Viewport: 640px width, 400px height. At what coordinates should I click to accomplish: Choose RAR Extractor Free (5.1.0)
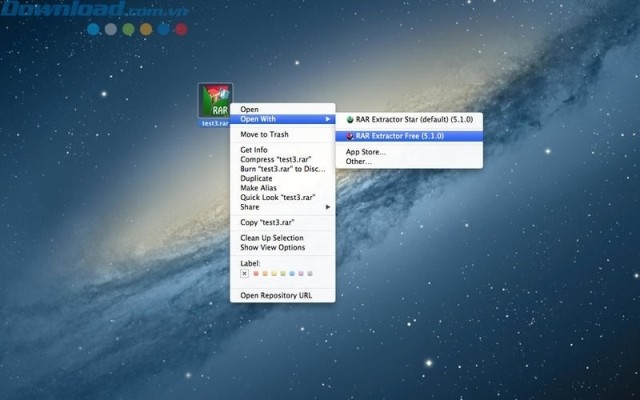coord(399,135)
